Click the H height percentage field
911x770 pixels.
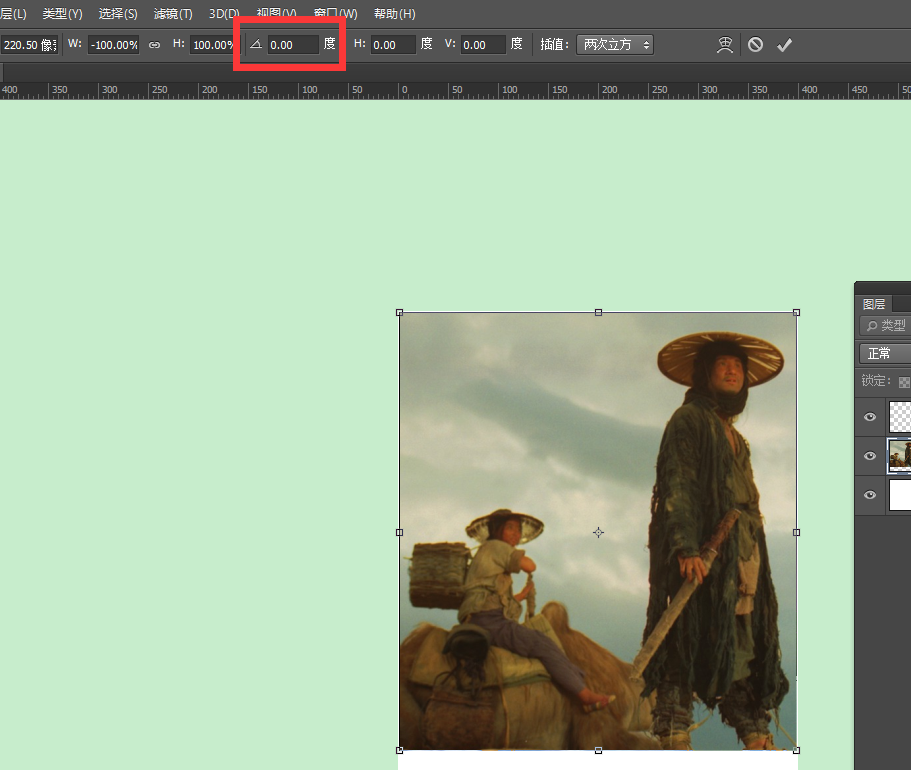point(213,45)
